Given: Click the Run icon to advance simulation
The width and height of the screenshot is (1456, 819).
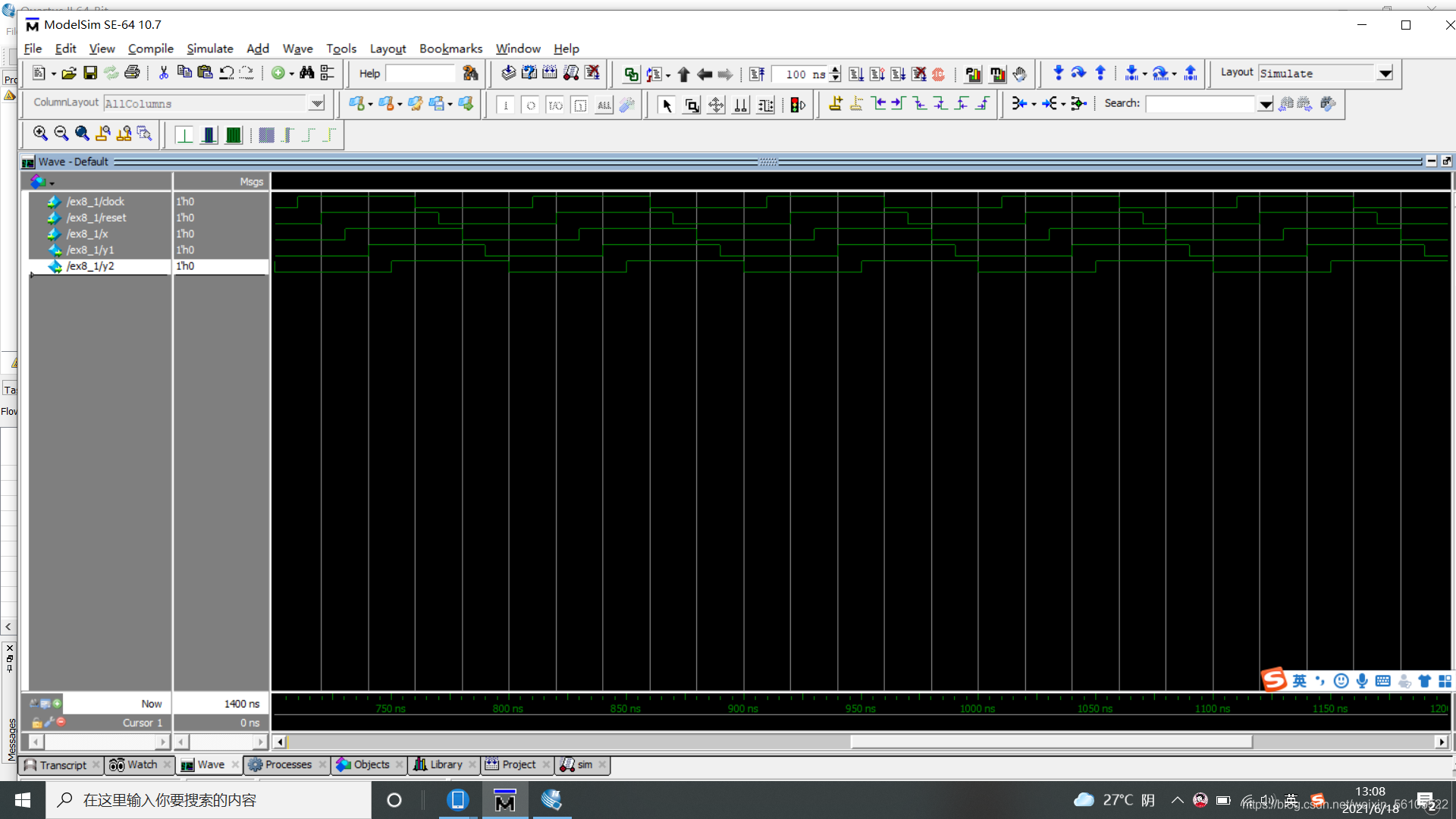Looking at the screenshot, I should click(857, 73).
